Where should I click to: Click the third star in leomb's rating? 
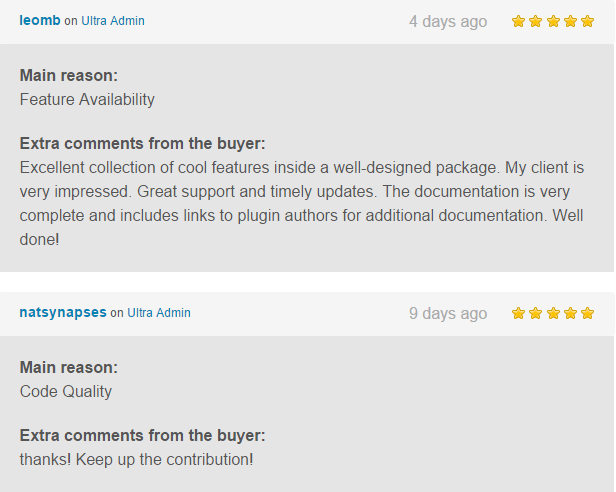[x=553, y=21]
